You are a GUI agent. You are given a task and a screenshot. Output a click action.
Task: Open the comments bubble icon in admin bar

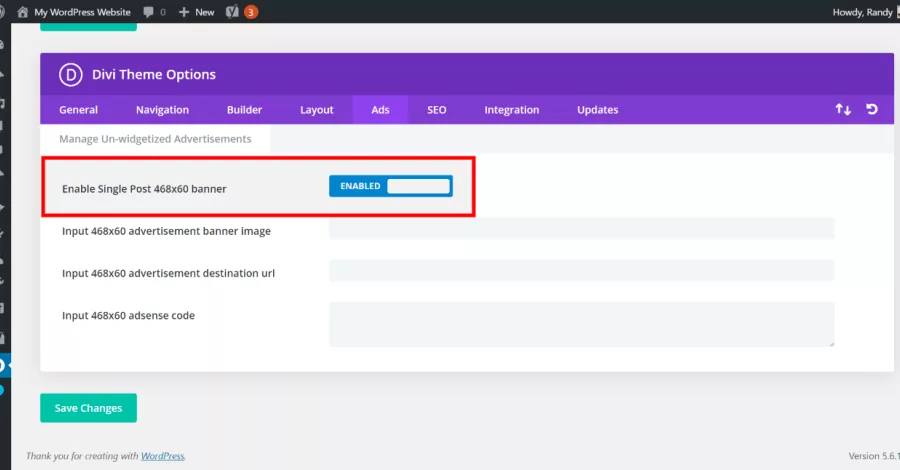coord(149,12)
